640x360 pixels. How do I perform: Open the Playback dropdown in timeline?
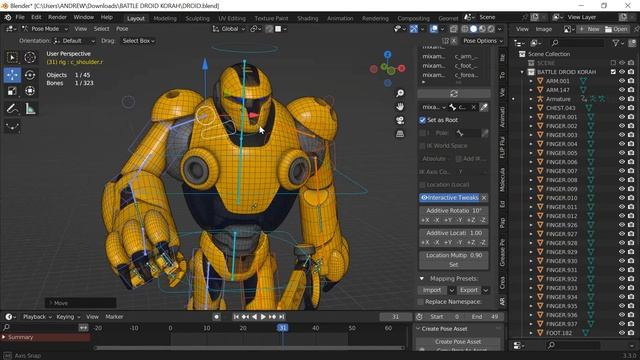(x=37, y=317)
